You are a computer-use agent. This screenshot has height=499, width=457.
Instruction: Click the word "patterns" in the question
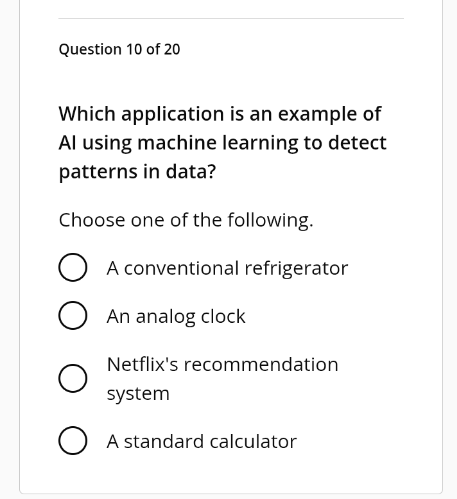(x=98, y=172)
